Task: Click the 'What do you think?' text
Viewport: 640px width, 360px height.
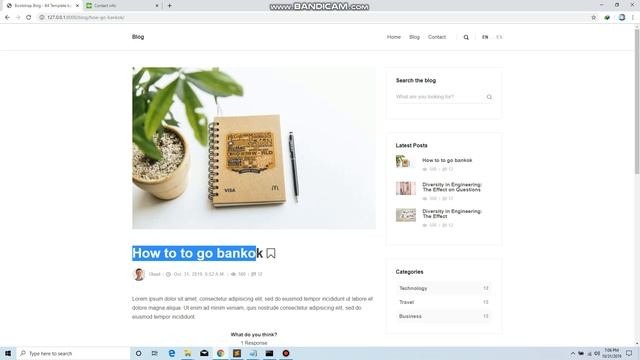Action: click(254, 335)
